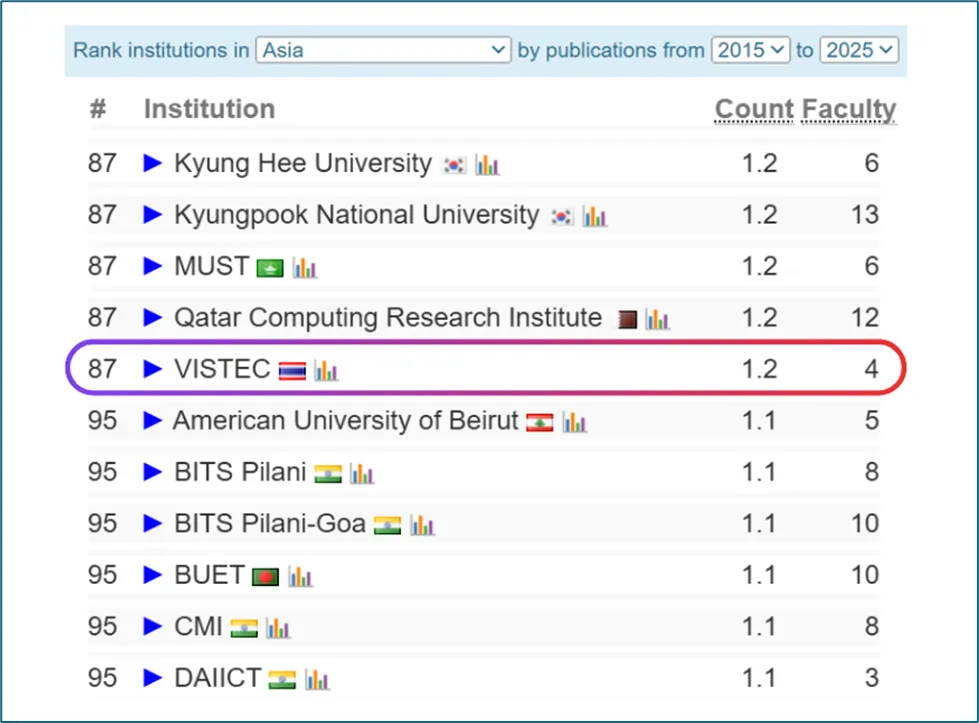Open the region dropdown showing Asia

(383, 50)
